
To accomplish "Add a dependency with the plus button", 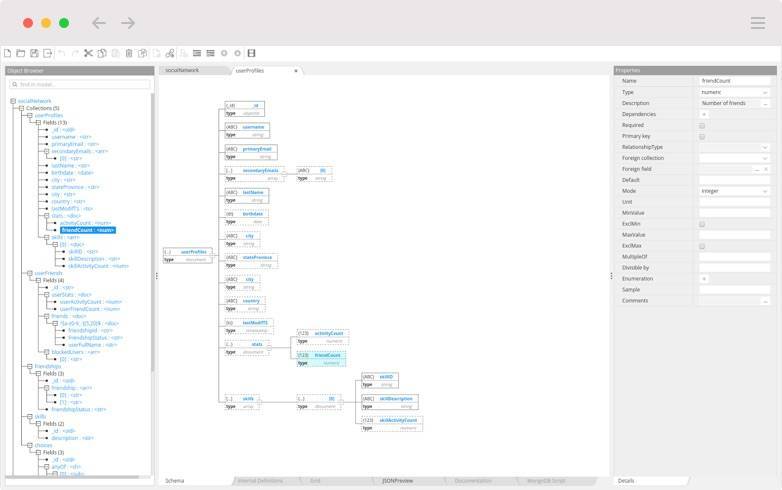I will tap(703, 114).
